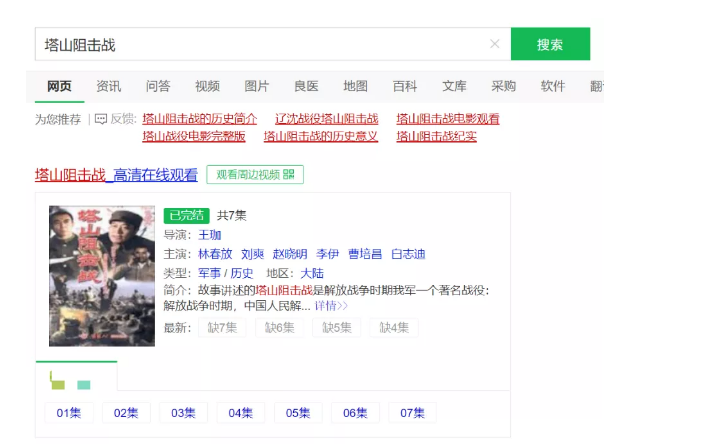Click the 塔山阻击战 search input field
This screenshot has width=707, height=445.
260,44
